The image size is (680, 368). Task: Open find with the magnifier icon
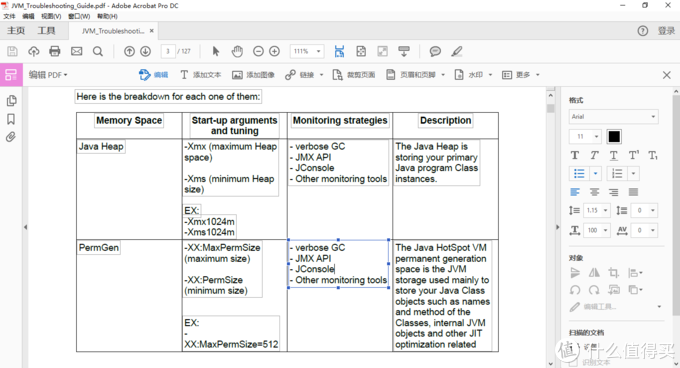pos(98,52)
